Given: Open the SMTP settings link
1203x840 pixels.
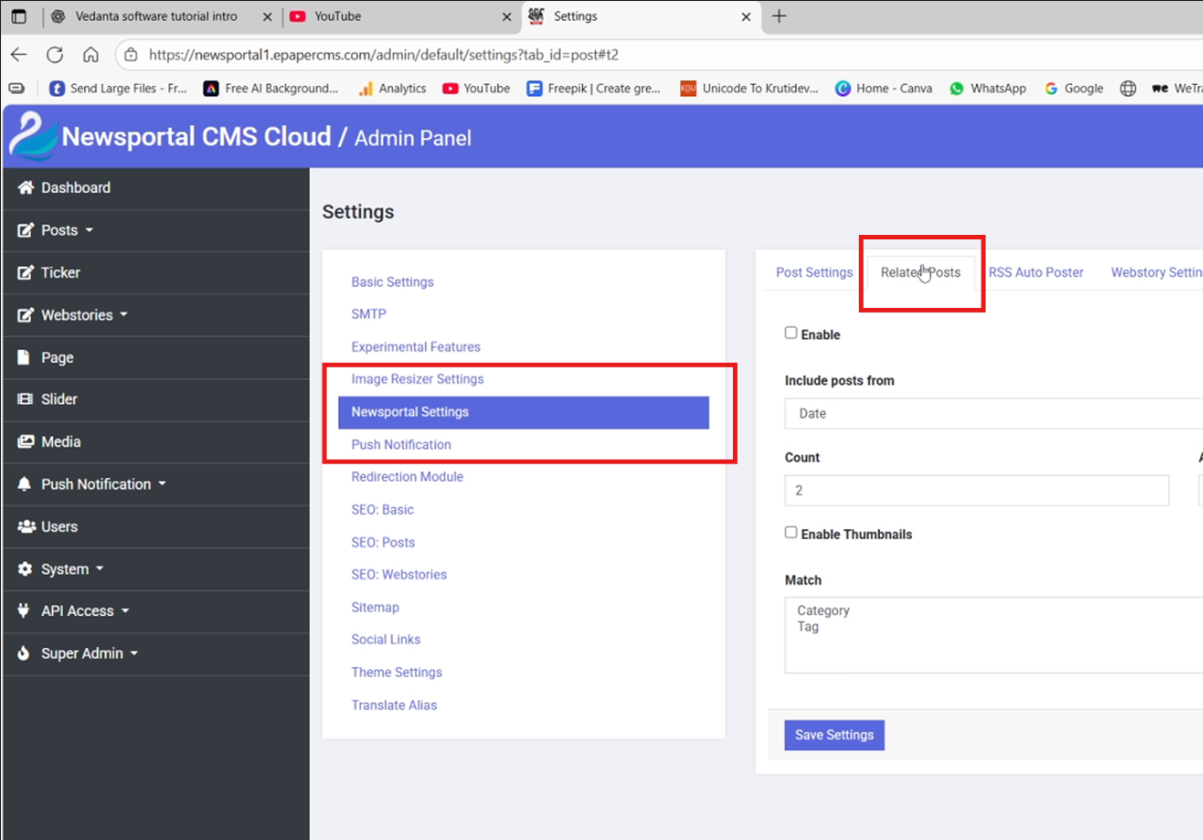Looking at the screenshot, I should click(369, 313).
